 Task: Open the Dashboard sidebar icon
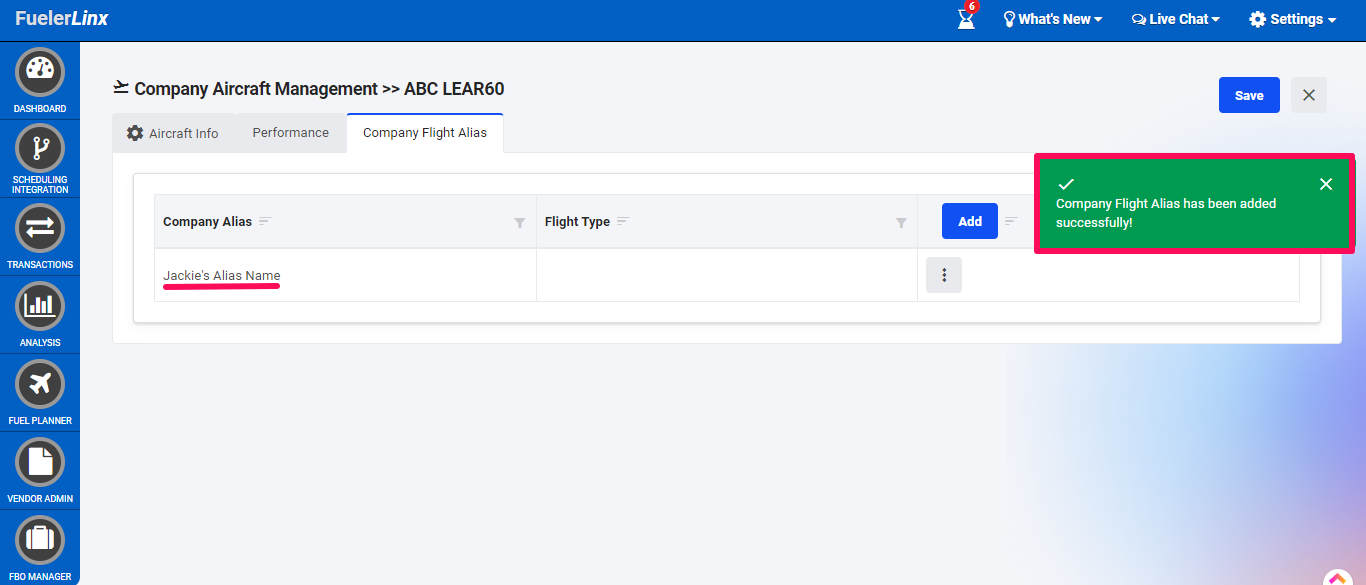tap(40, 73)
